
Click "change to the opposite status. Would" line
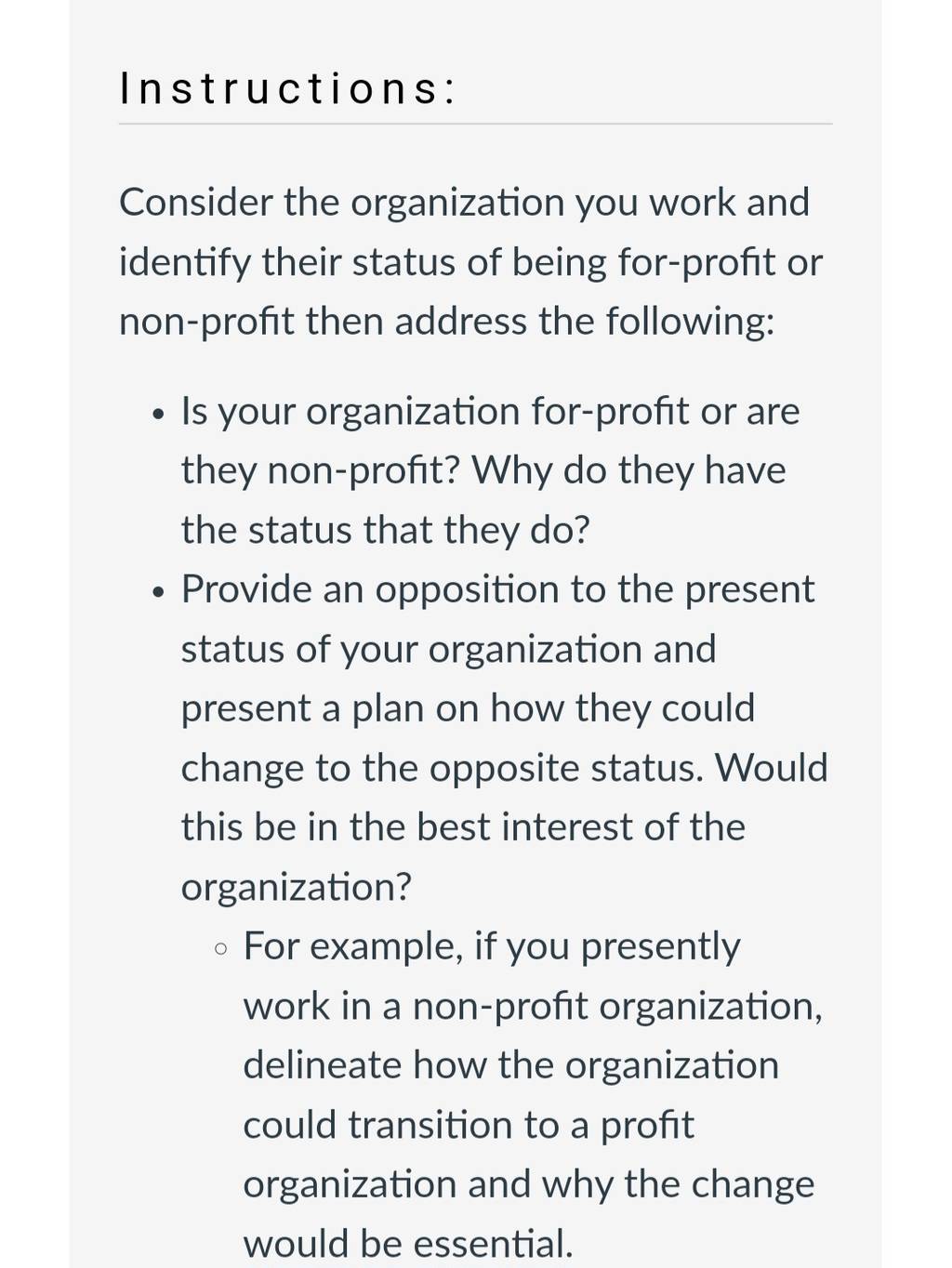click(504, 768)
